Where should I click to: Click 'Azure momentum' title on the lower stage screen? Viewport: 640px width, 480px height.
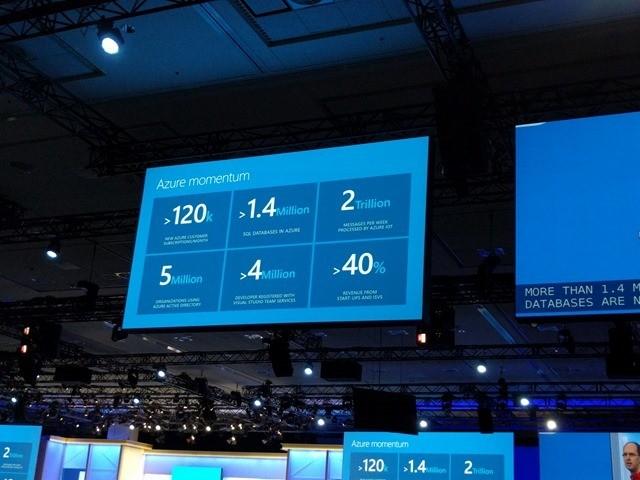(380, 444)
